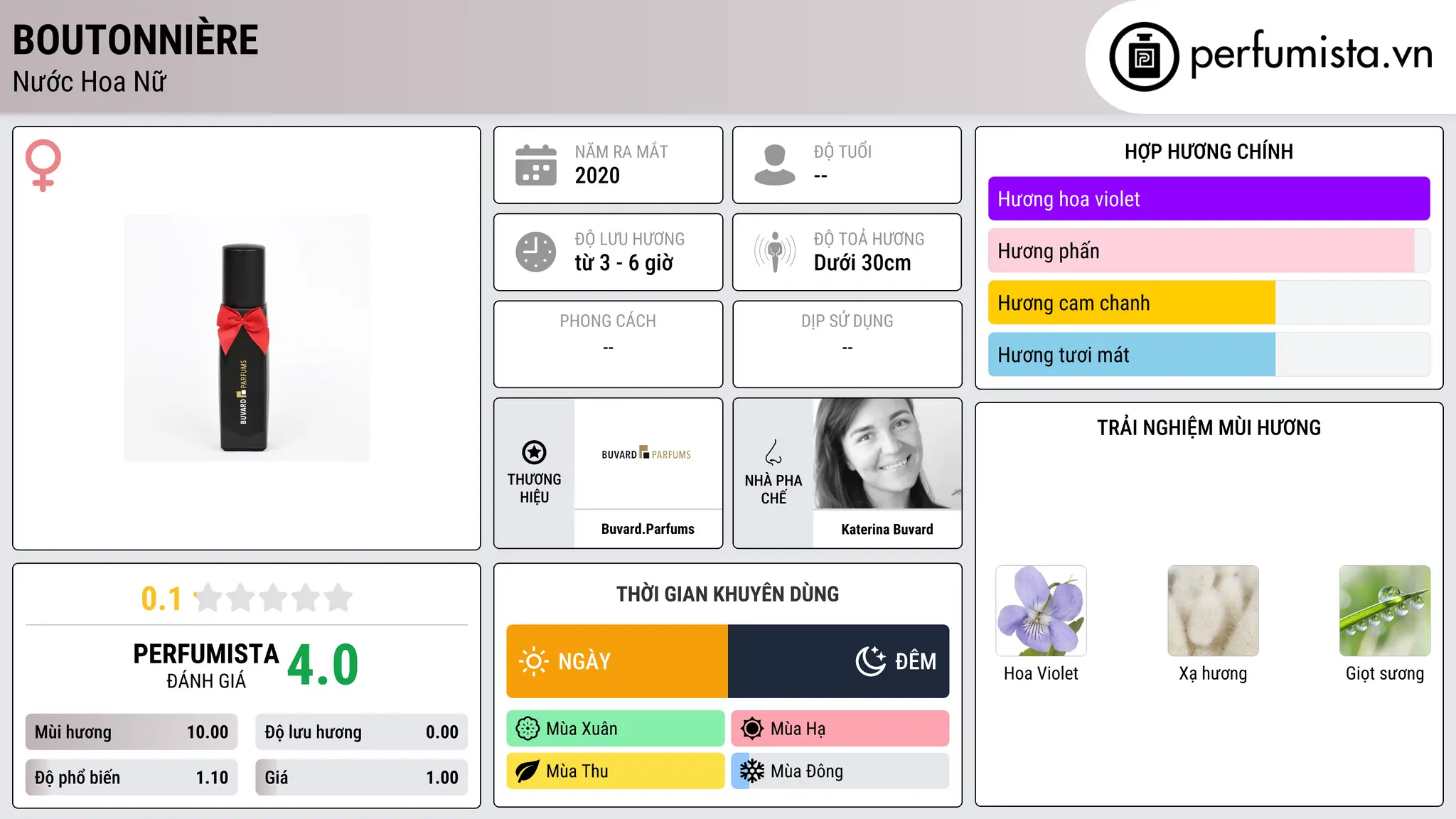Select the Hoa Violet note image
This screenshot has width=1456, height=819.
pos(1041,611)
